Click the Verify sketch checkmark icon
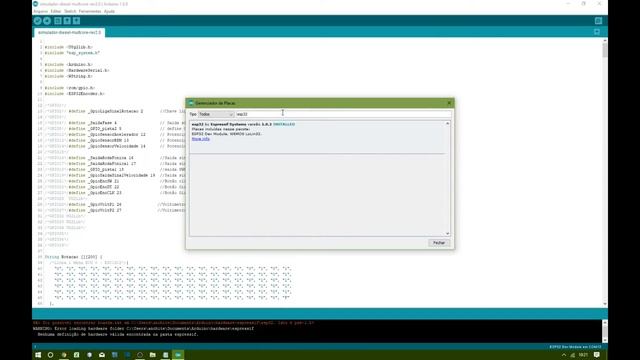 point(38,21)
